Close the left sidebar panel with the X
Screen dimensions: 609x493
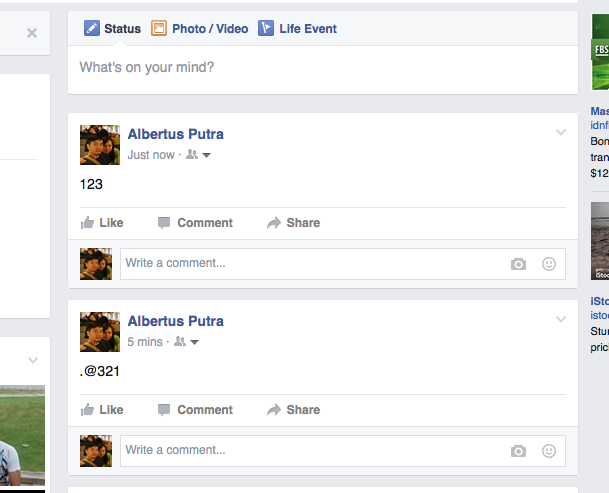coord(32,33)
